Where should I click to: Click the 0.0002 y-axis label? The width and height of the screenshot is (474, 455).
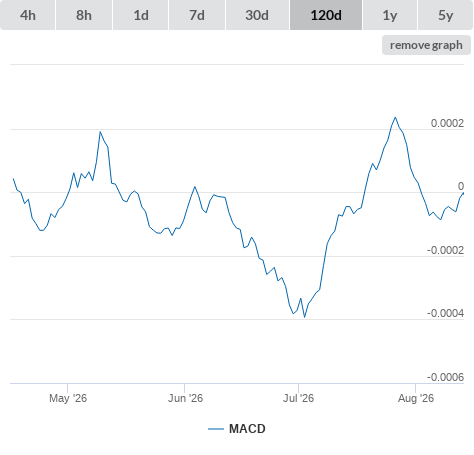447,123
